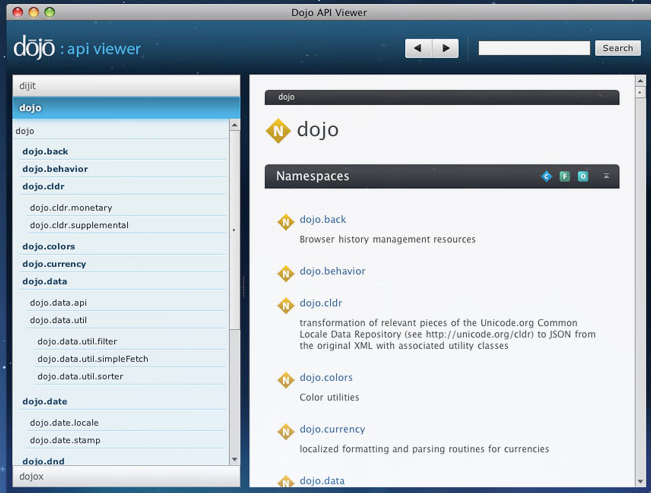
Task: Focus the search text field
Action: [534, 48]
